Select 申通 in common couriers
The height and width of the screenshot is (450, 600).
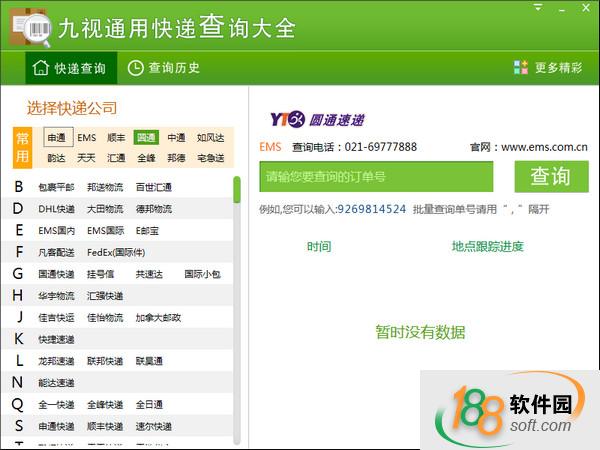click(x=58, y=137)
